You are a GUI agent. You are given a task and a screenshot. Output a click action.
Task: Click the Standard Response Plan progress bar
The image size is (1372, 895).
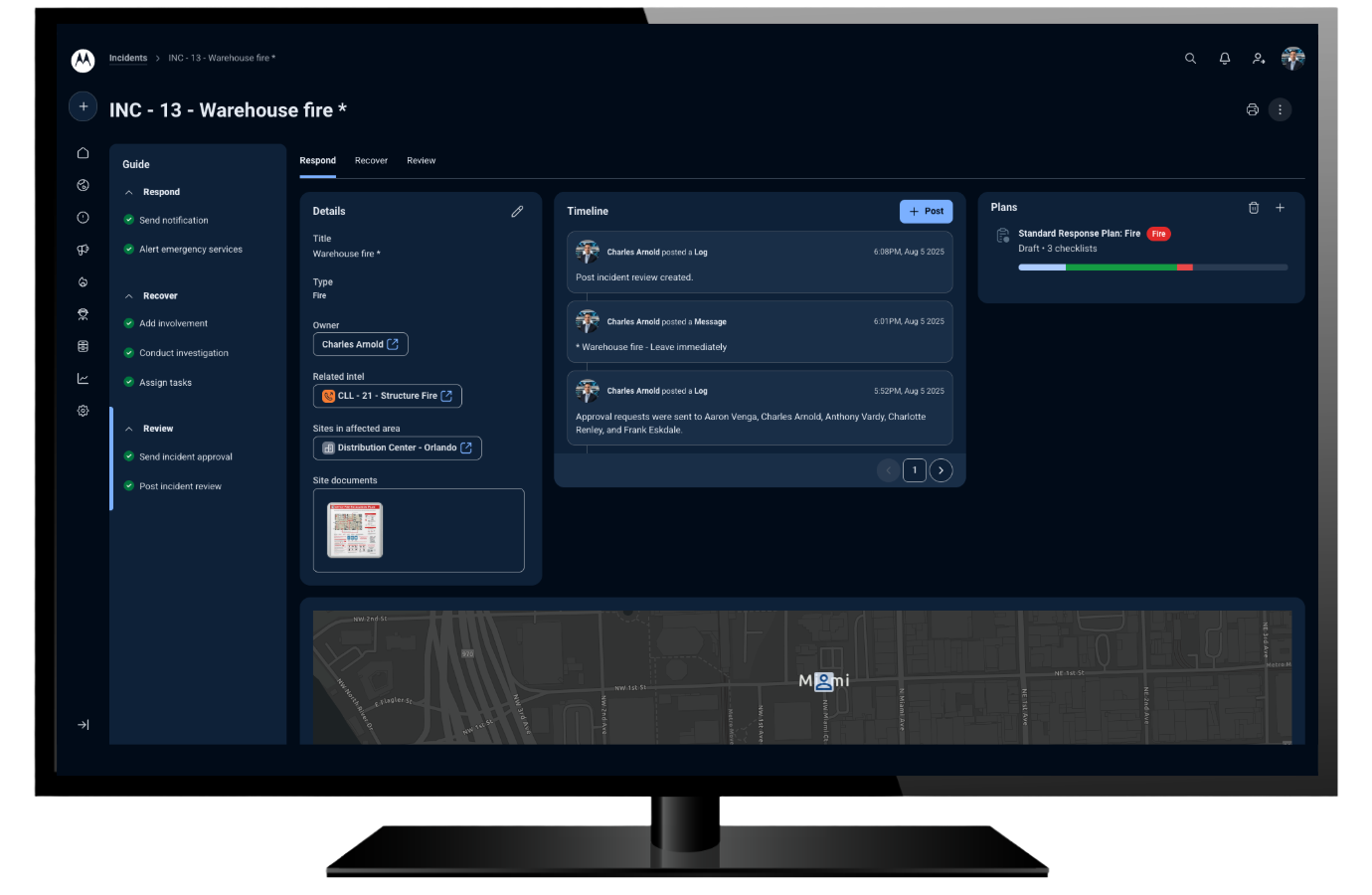tap(1152, 268)
